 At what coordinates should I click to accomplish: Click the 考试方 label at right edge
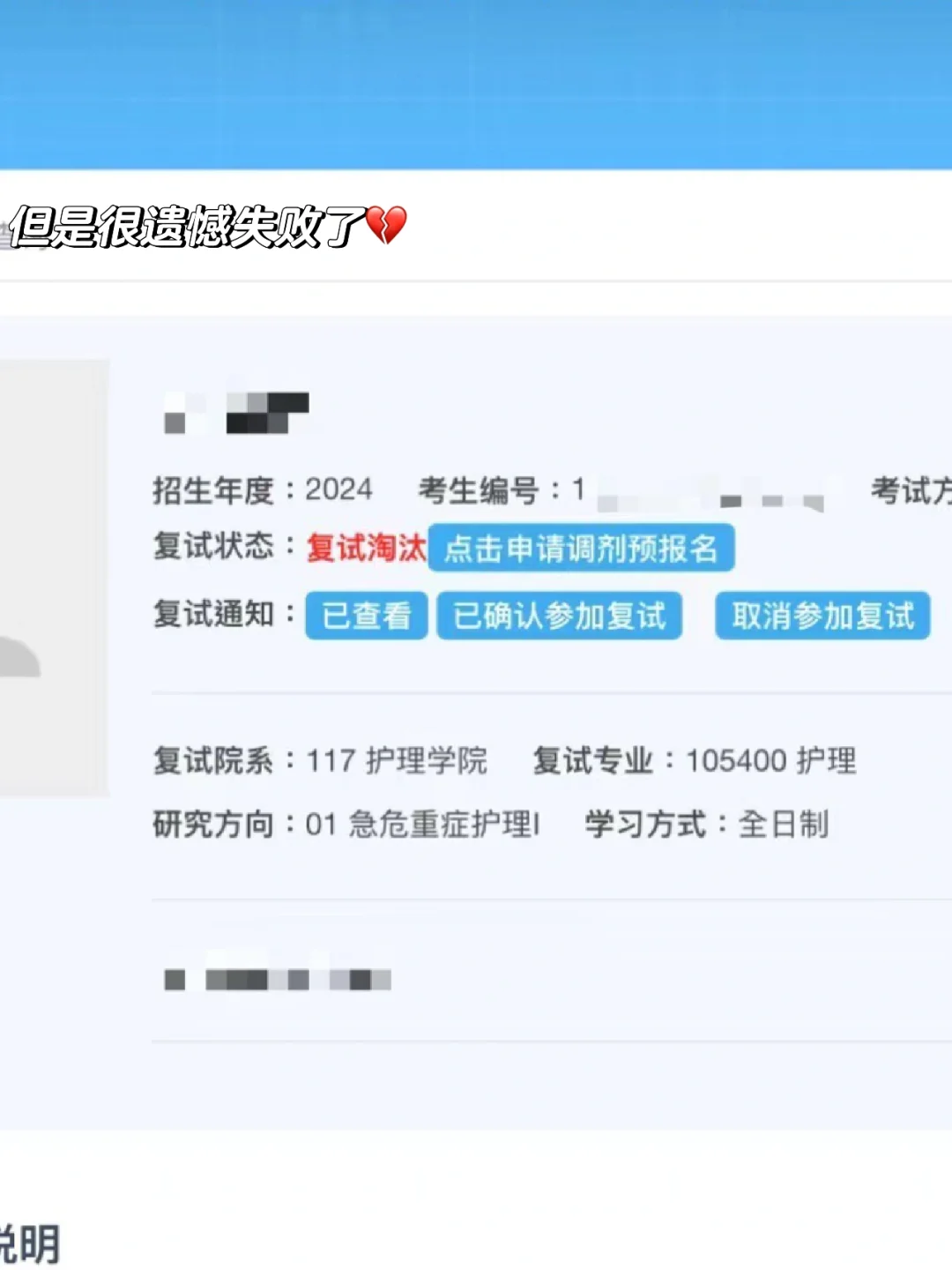[911, 490]
